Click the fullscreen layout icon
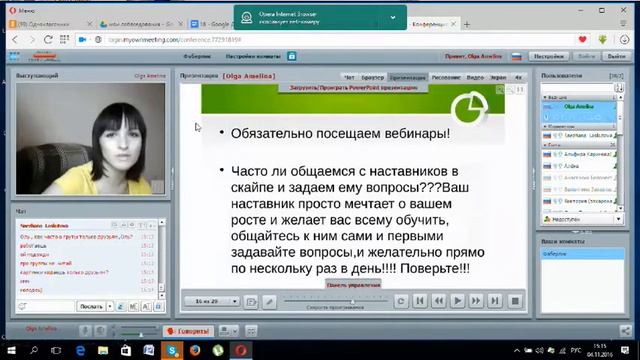Image resolution: width=640 pixels, height=360 pixels. 251,331
